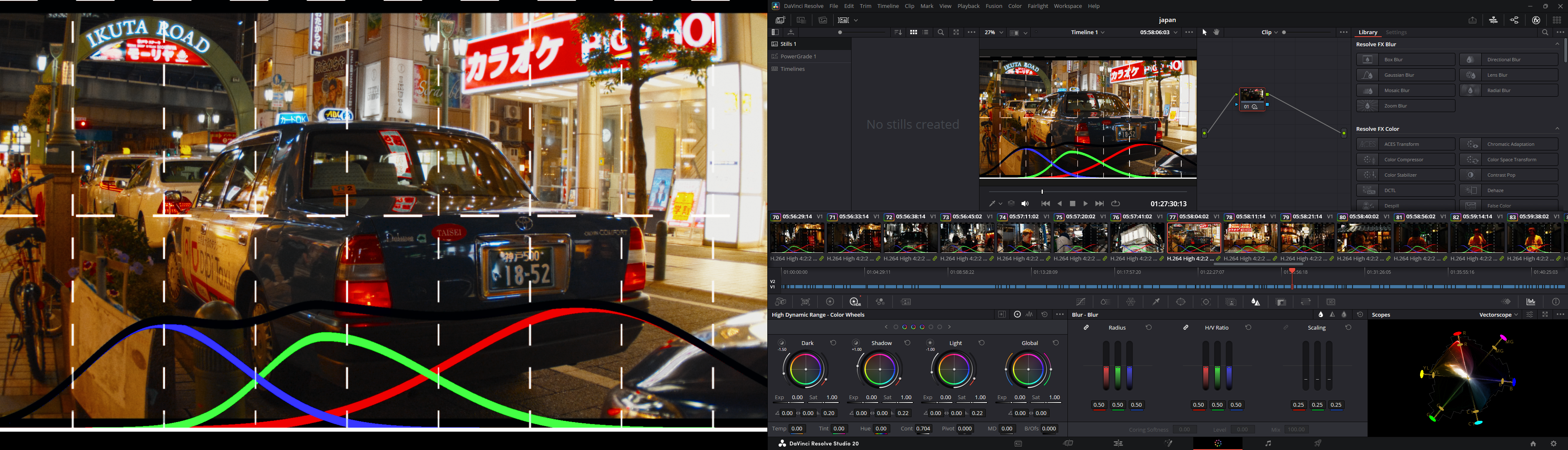This screenshot has height=450, width=1568.
Task: Select the Blur palette icon
Action: point(1256,302)
